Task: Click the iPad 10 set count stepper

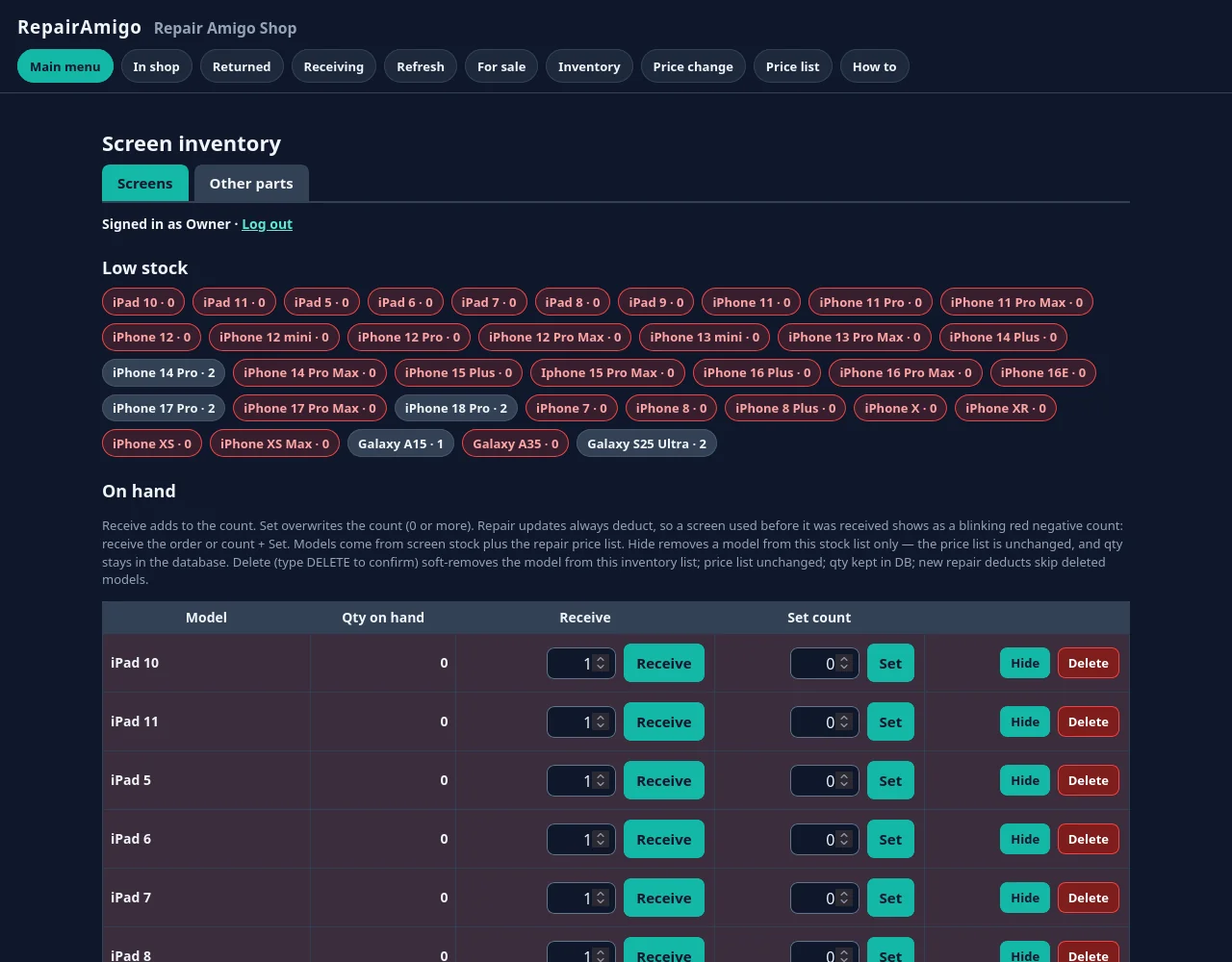Action: click(844, 663)
